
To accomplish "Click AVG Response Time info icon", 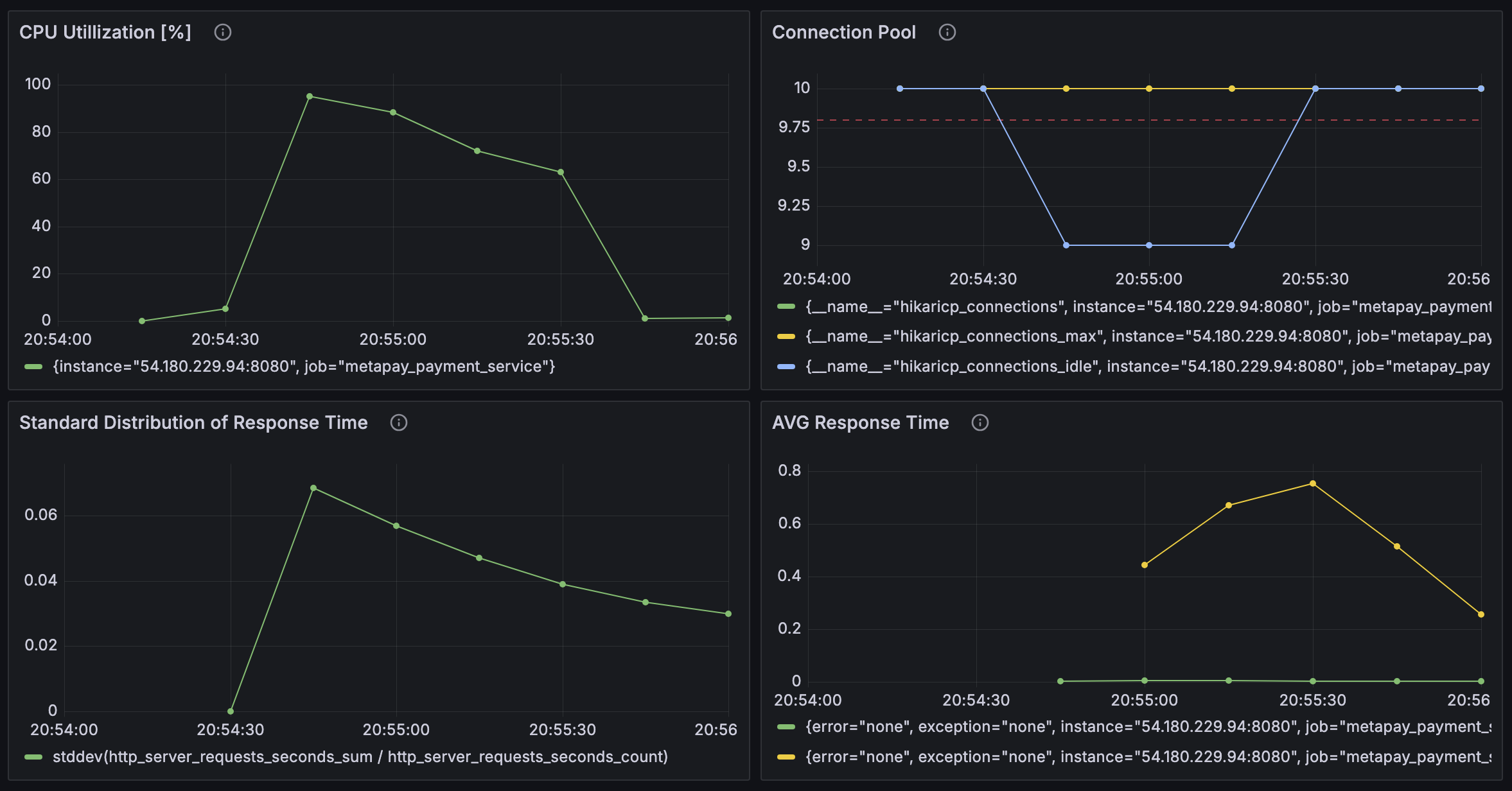I will click(x=980, y=422).
